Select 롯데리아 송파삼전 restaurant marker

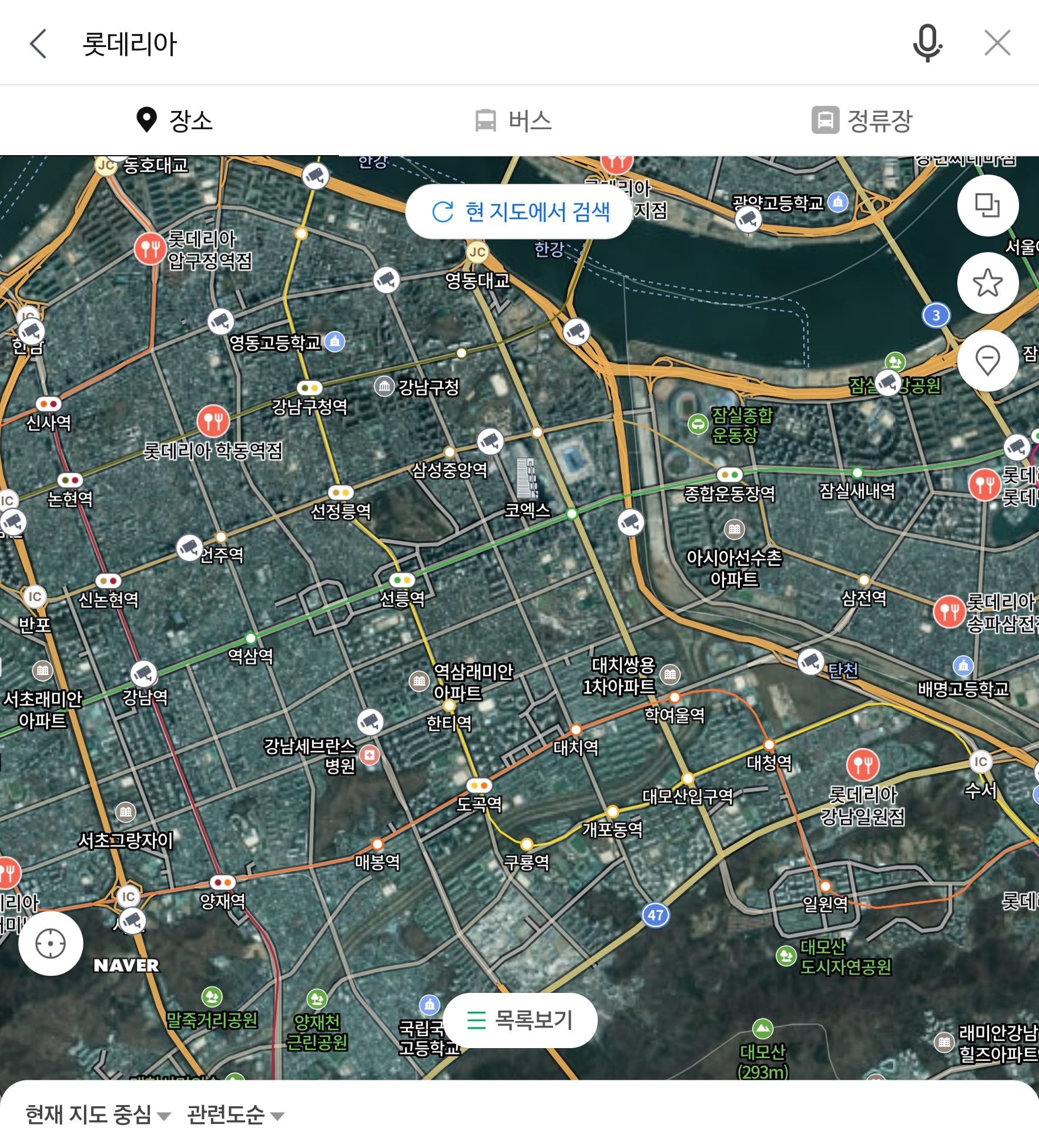[x=949, y=611]
